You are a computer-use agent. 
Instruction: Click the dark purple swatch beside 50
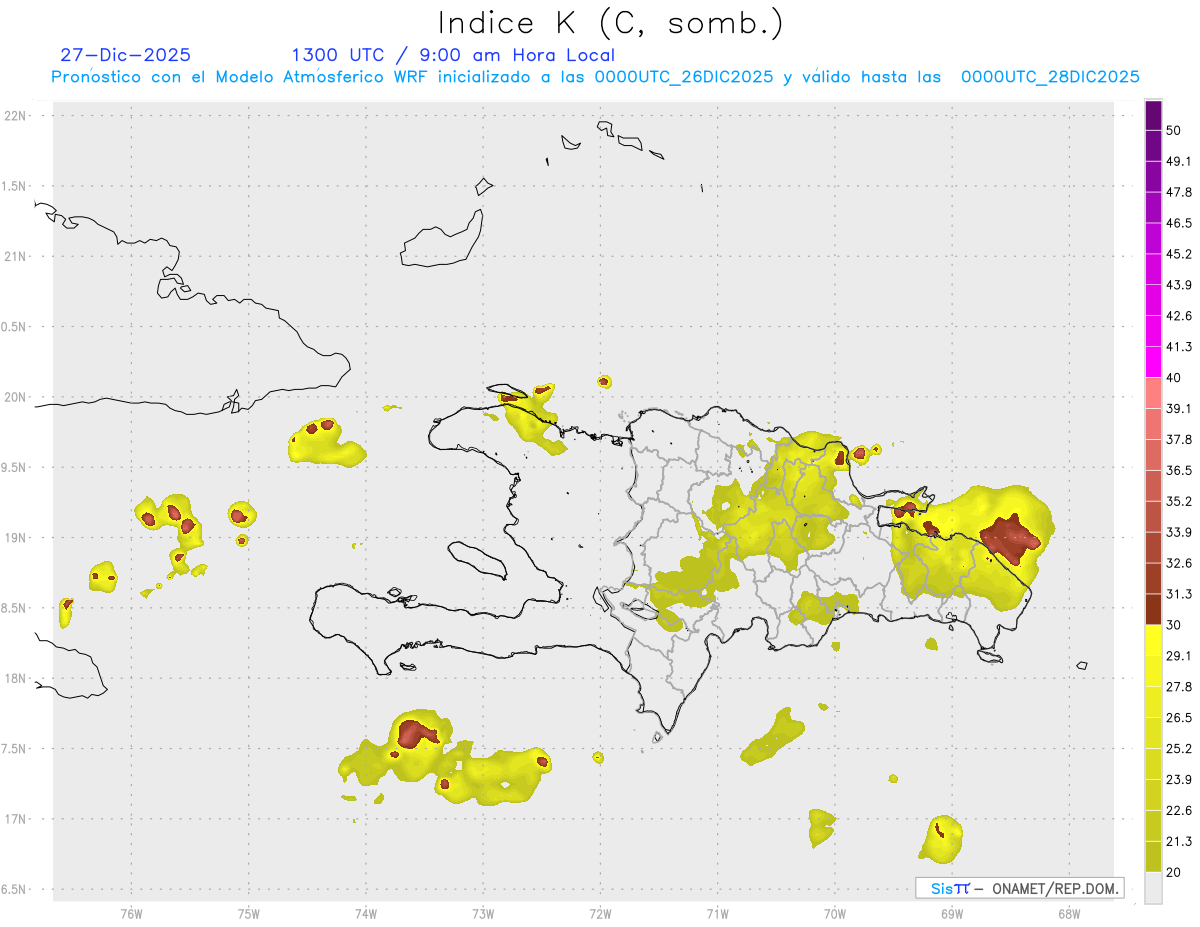(1153, 115)
